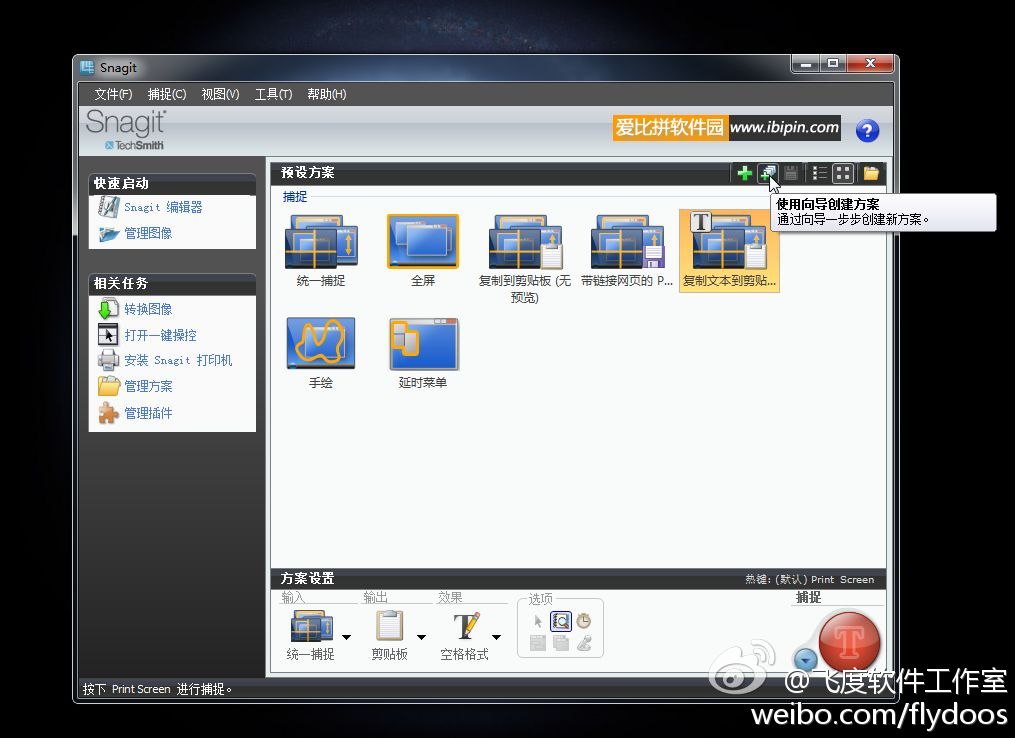Launch Snagit 编辑器 from quick launch

(163, 207)
